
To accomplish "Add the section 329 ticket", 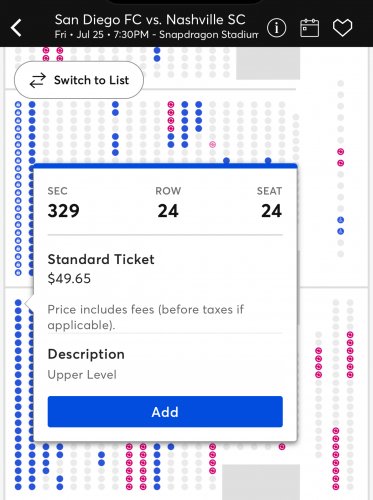I will [x=165, y=412].
